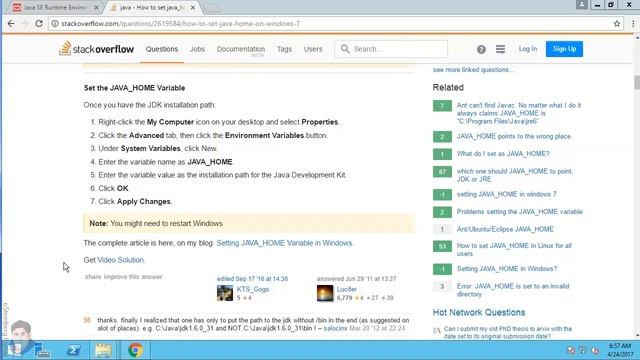Open Lucifer user profile link
Viewport: 640px width, 360px height.
click(347, 289)
